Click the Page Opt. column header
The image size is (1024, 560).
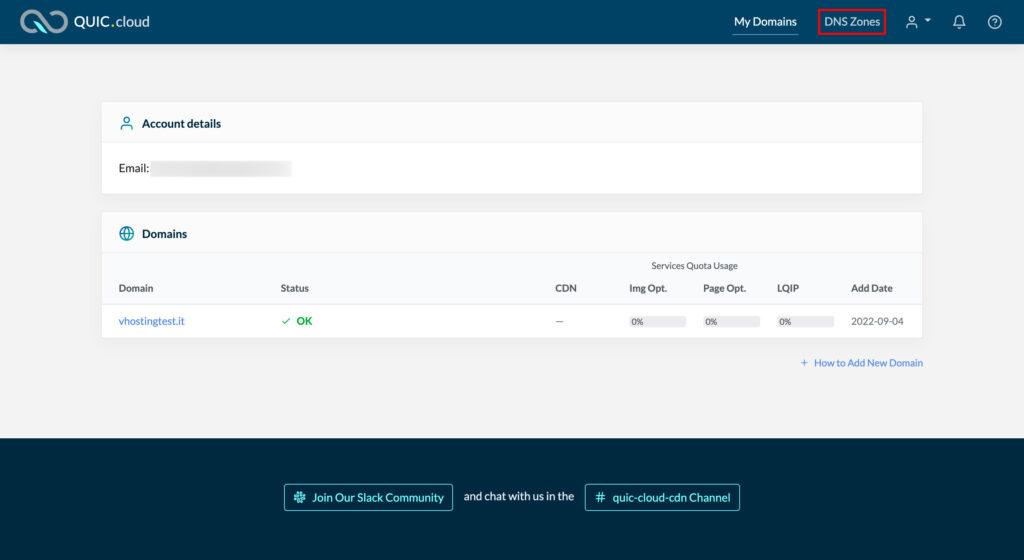724,288
